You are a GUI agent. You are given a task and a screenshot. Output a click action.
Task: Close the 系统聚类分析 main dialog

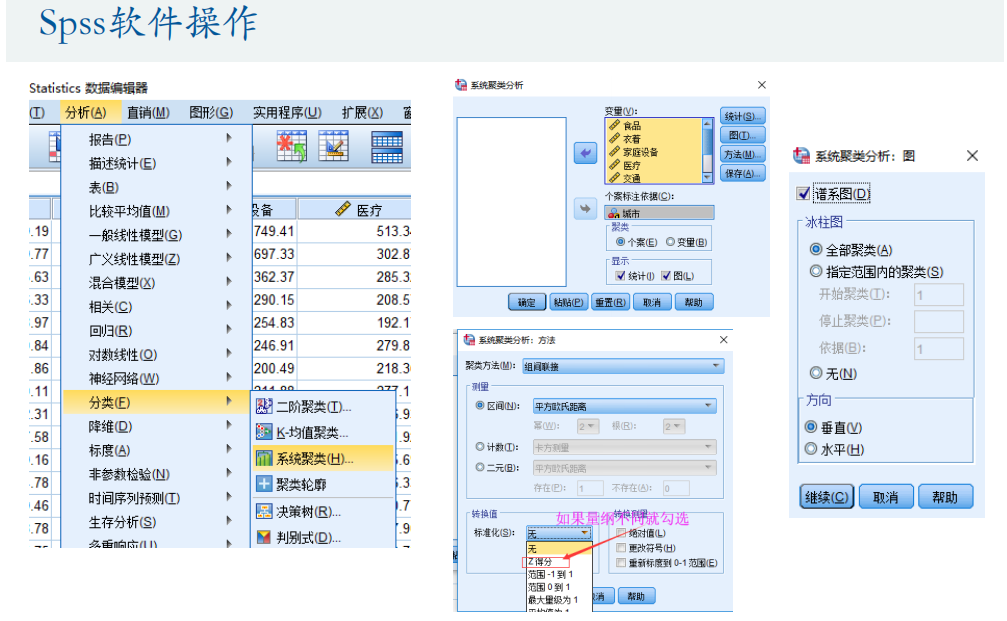coord(762,85)
